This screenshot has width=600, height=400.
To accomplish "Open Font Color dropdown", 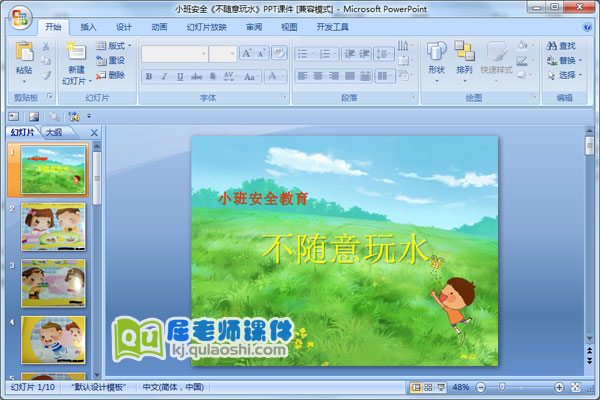I will coord(275,76).
